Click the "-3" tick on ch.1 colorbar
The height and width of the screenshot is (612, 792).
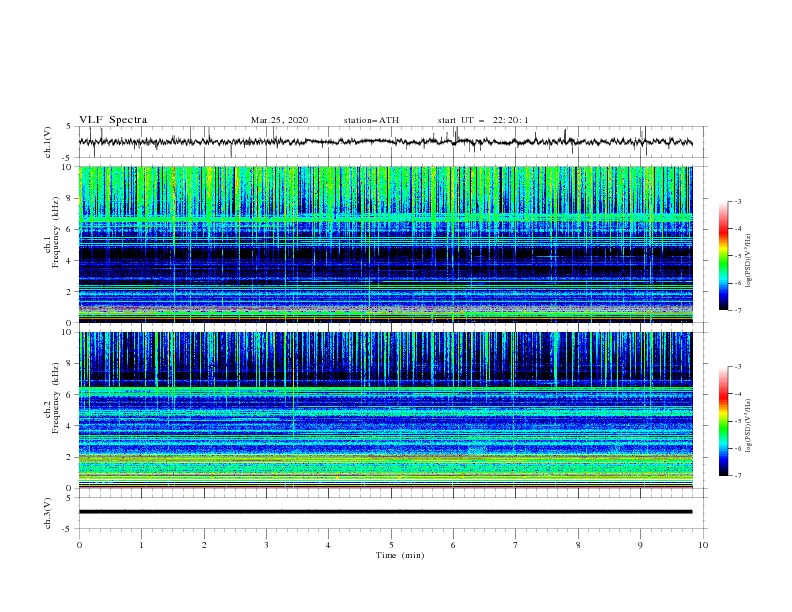coord(737,201)
